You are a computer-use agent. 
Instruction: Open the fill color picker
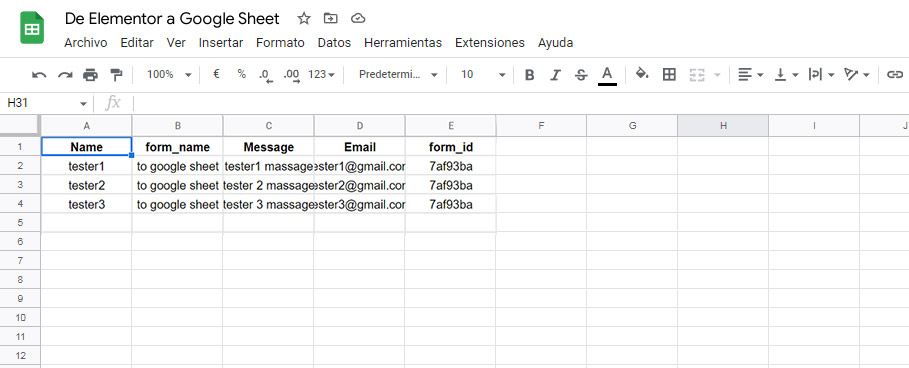[642, 74]
